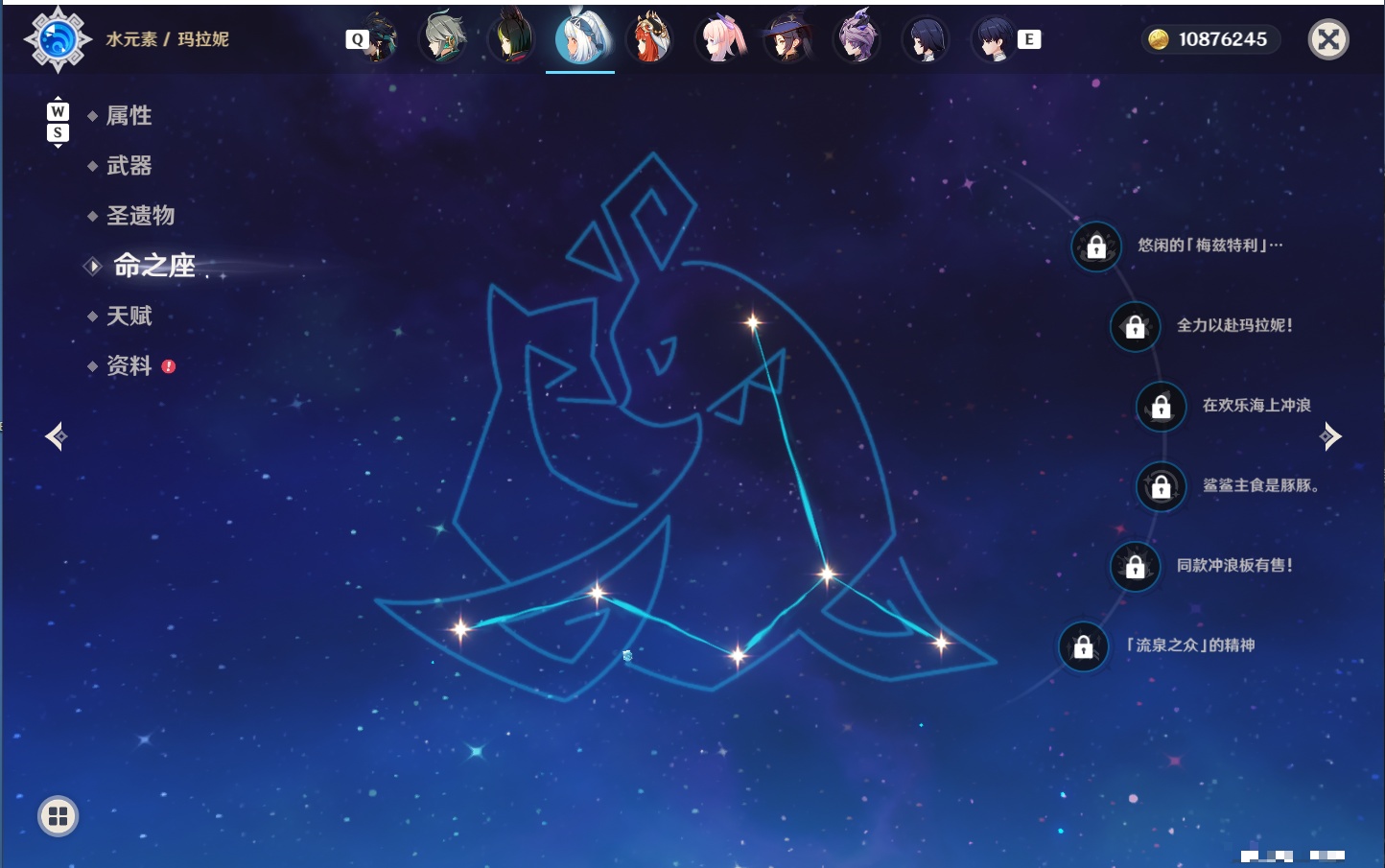The image size is (1385, 868).
Task: Click the constellation name 鲨鲨主食是豚豚。
Action: pos(1261,485)
